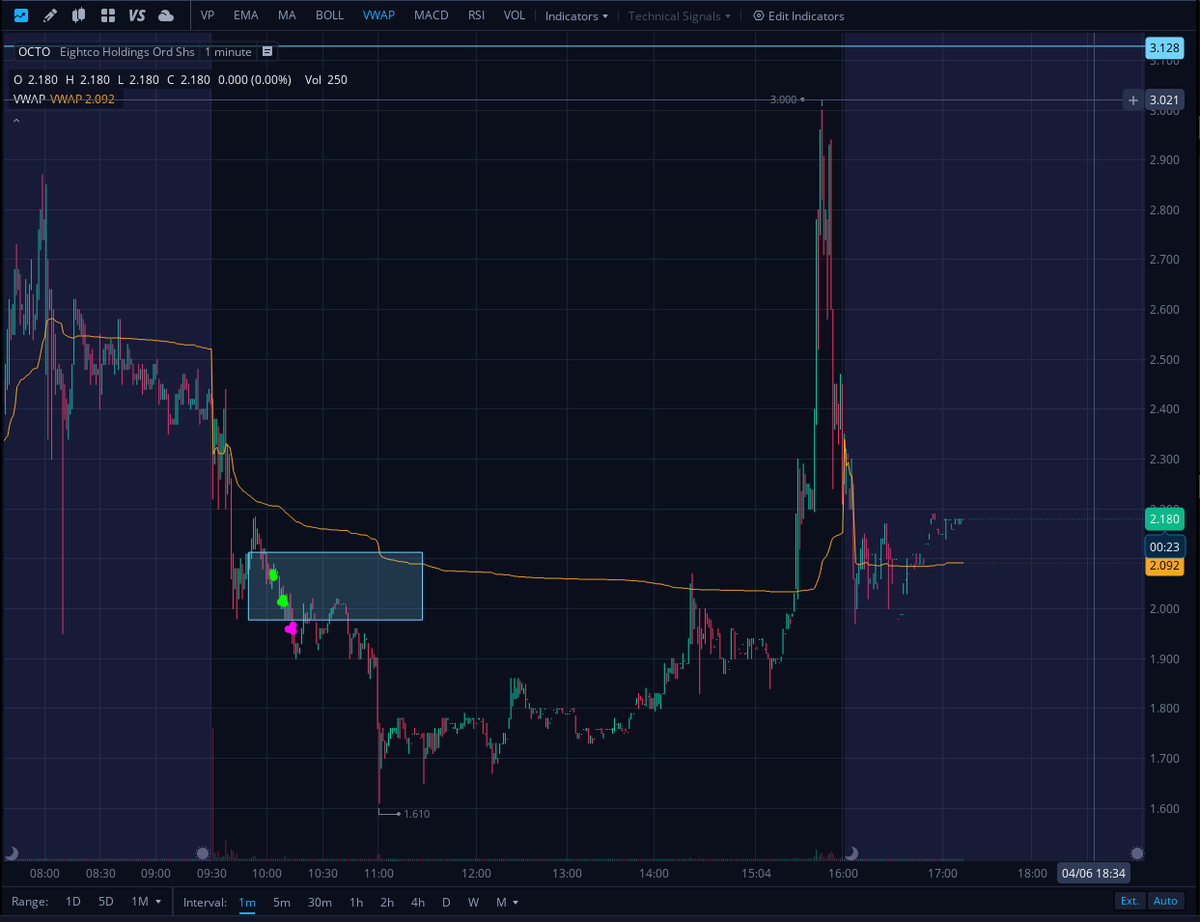1200x922 pixels.
Task: Open the VS compare symbols tool
Action: click(x=137, y=16)
